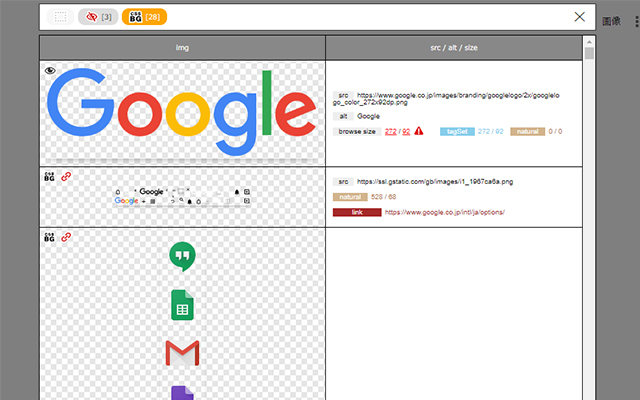The image size is (640, 400).
Task: Click the green Google Sheets icon
Action: click(182, 305)
